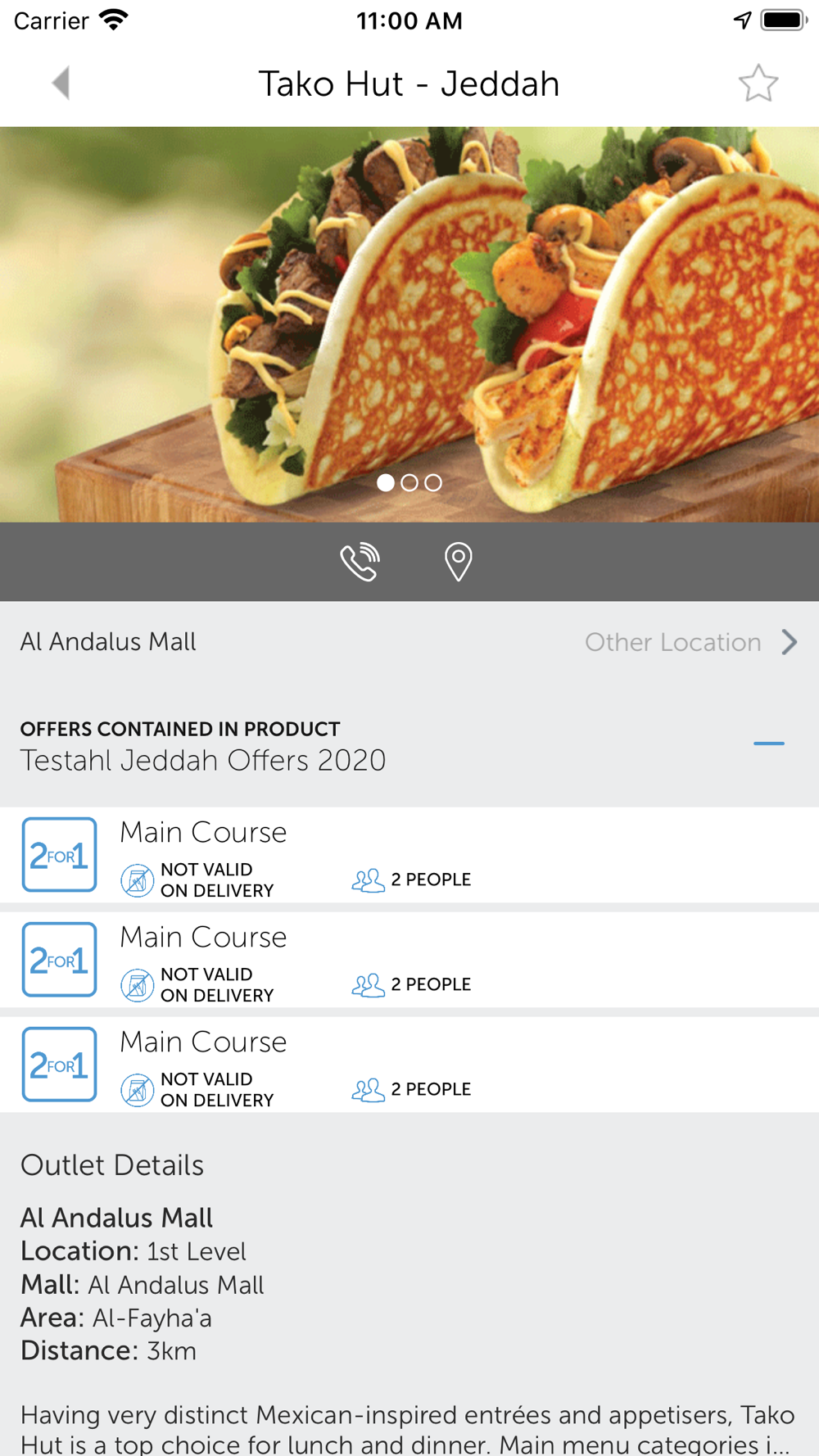Tap the location services arrow icon
This screenshot has height=1456, width=819.
coord(742,20)
